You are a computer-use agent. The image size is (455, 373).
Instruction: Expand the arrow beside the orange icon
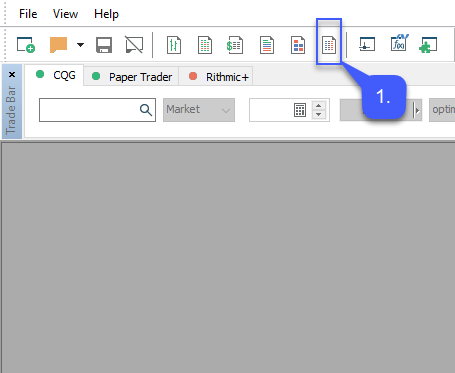[x=80, y=44]
